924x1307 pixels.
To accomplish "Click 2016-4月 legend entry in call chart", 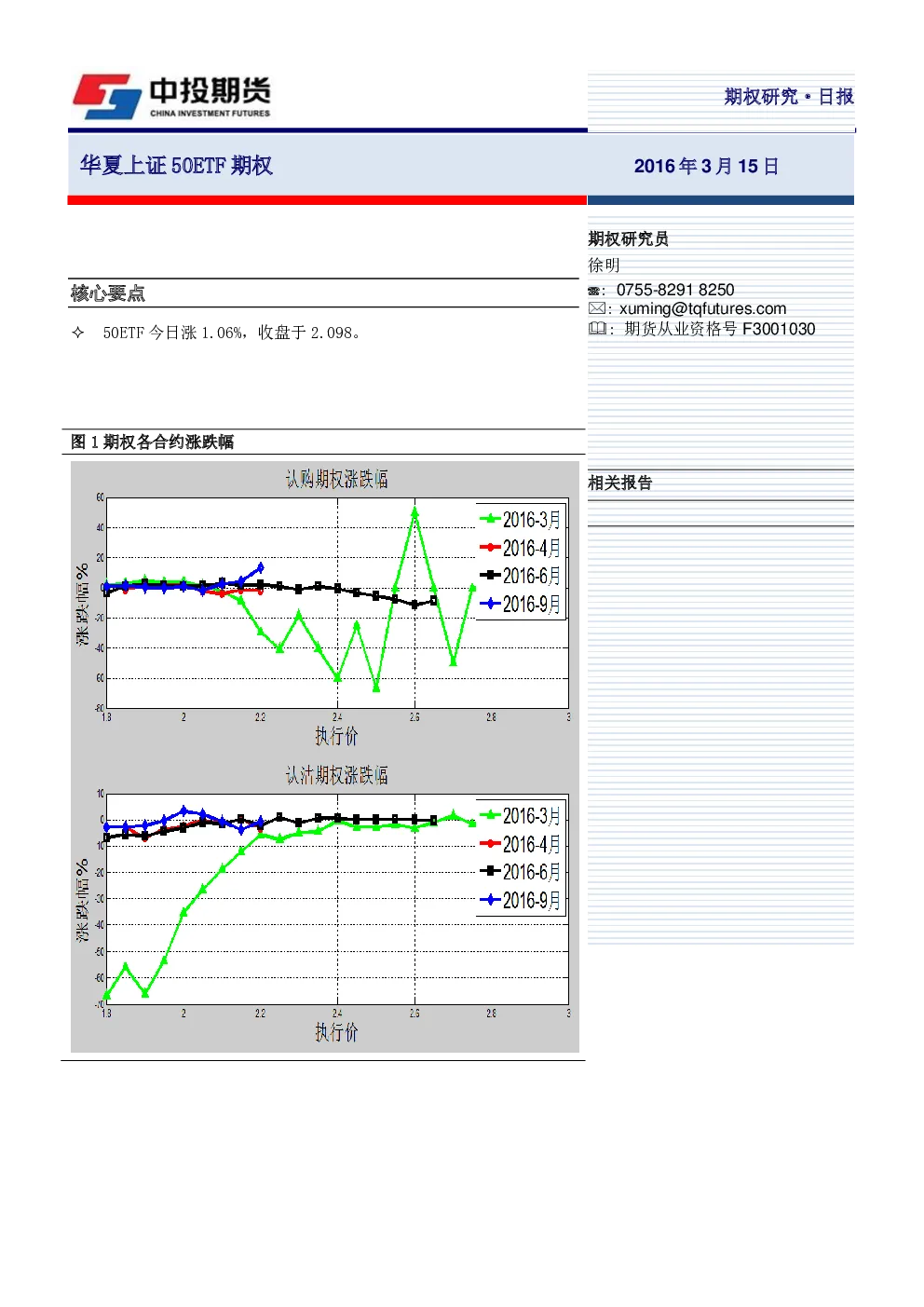I will tap(521, 548).
